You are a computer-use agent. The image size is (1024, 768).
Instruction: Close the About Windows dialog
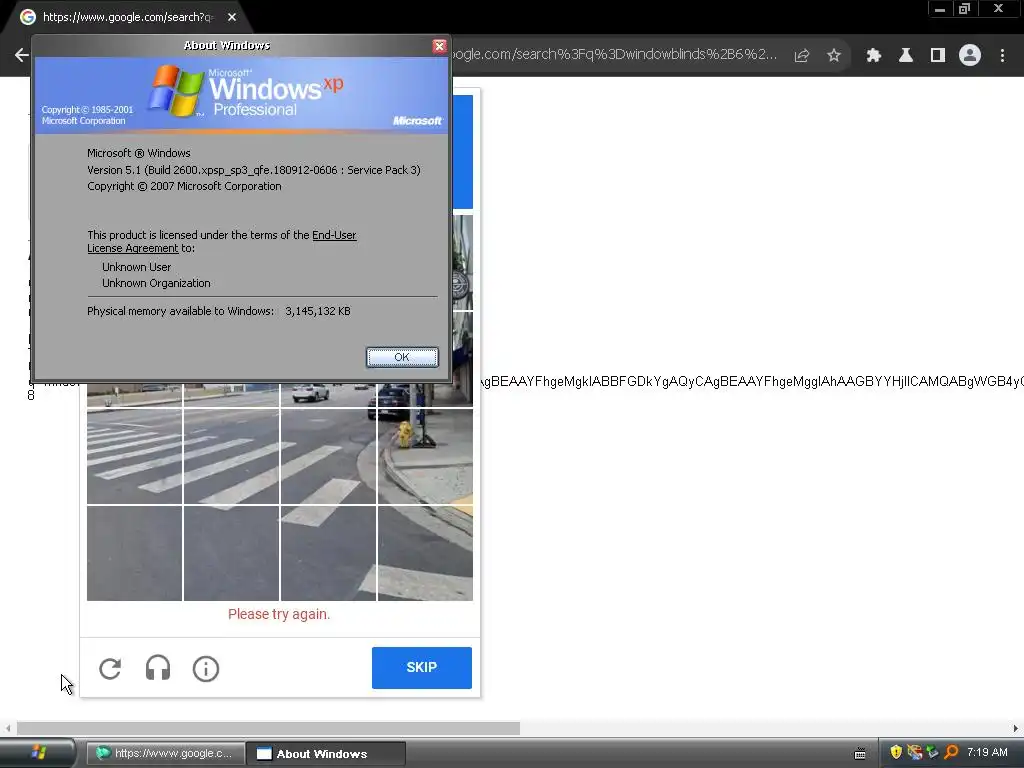tap(440, 46)
